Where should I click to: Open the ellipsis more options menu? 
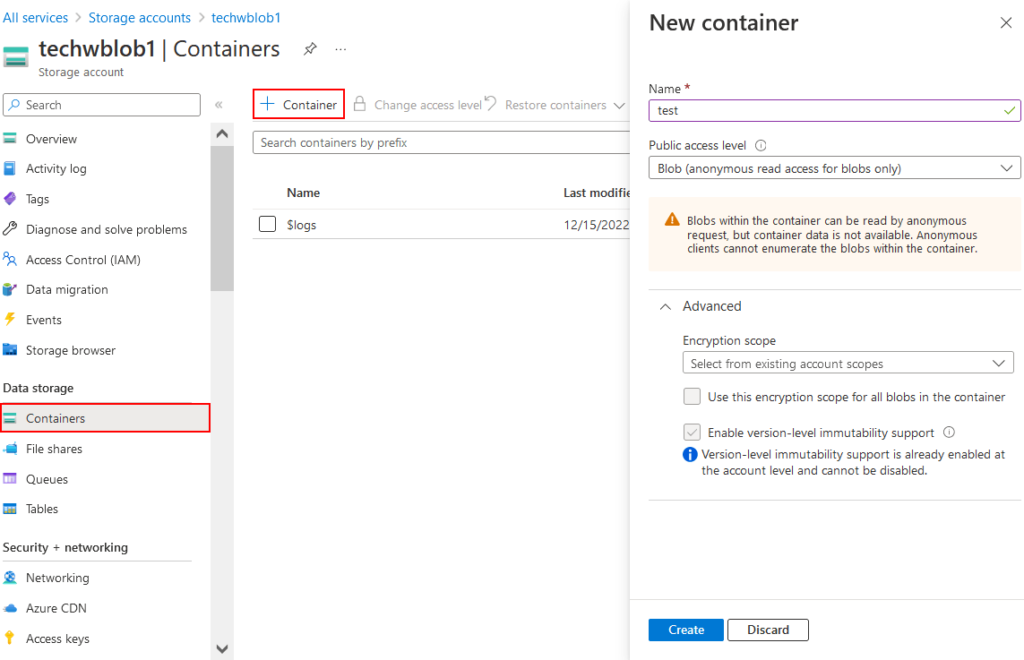click(341, 49)
